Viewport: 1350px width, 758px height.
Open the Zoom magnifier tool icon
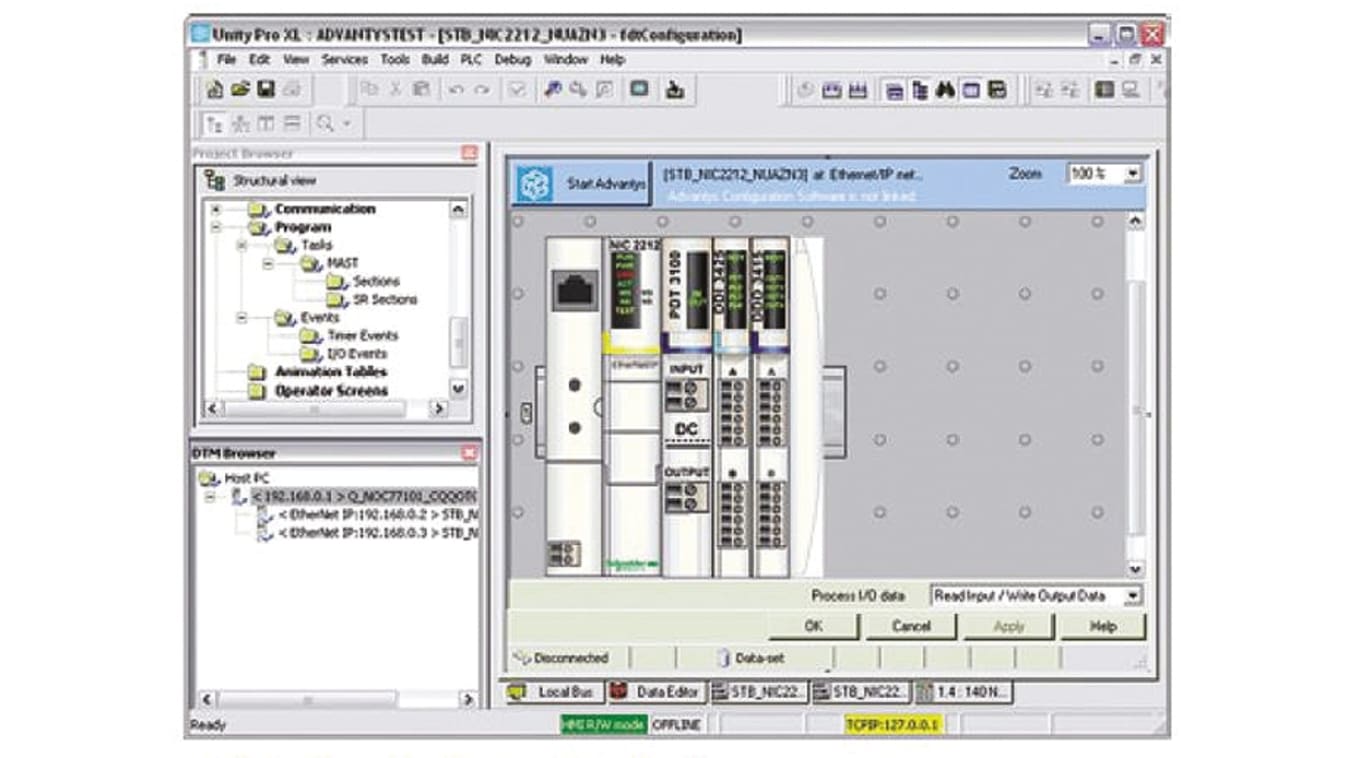(x=325, y=125)
